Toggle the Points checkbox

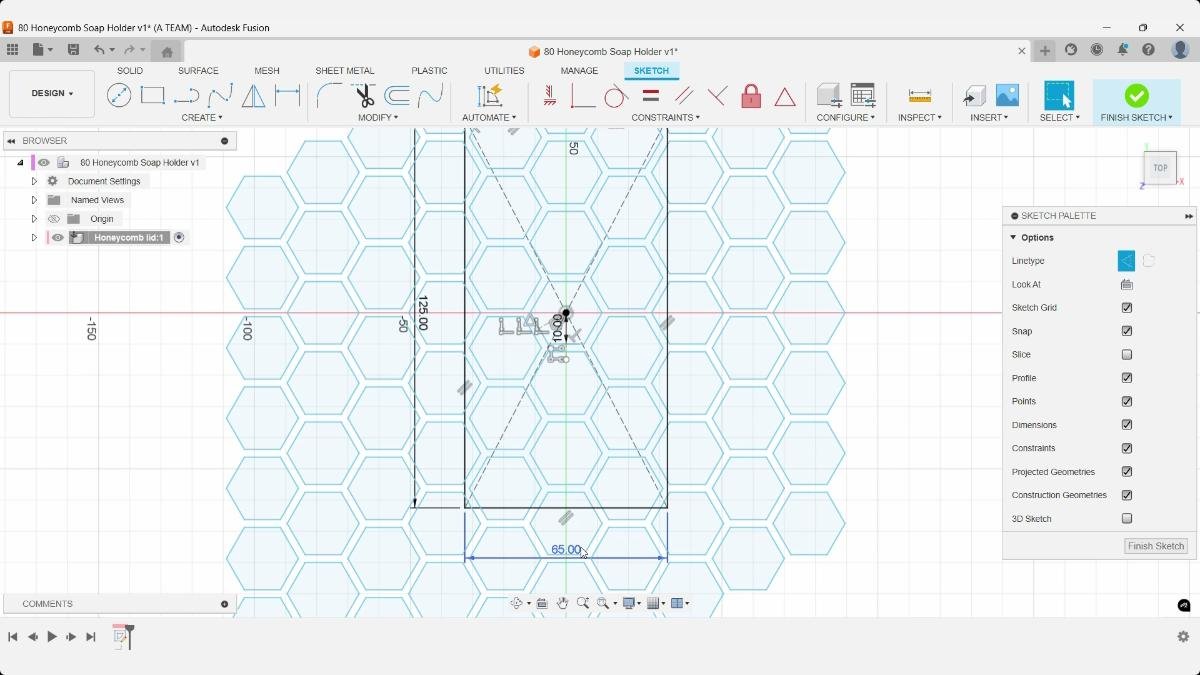(1127, 401)
